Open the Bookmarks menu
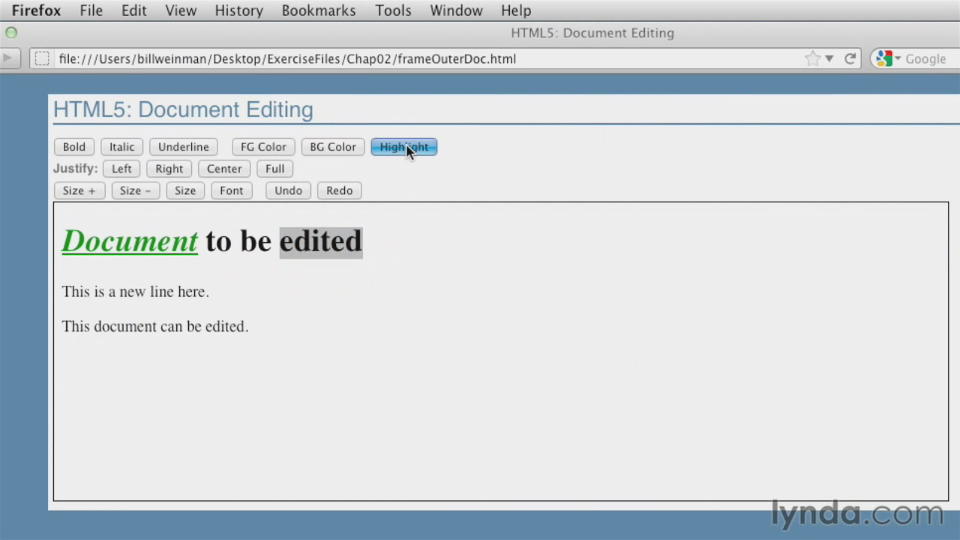Viewport: 960px width, 540px height. (318, 10)
